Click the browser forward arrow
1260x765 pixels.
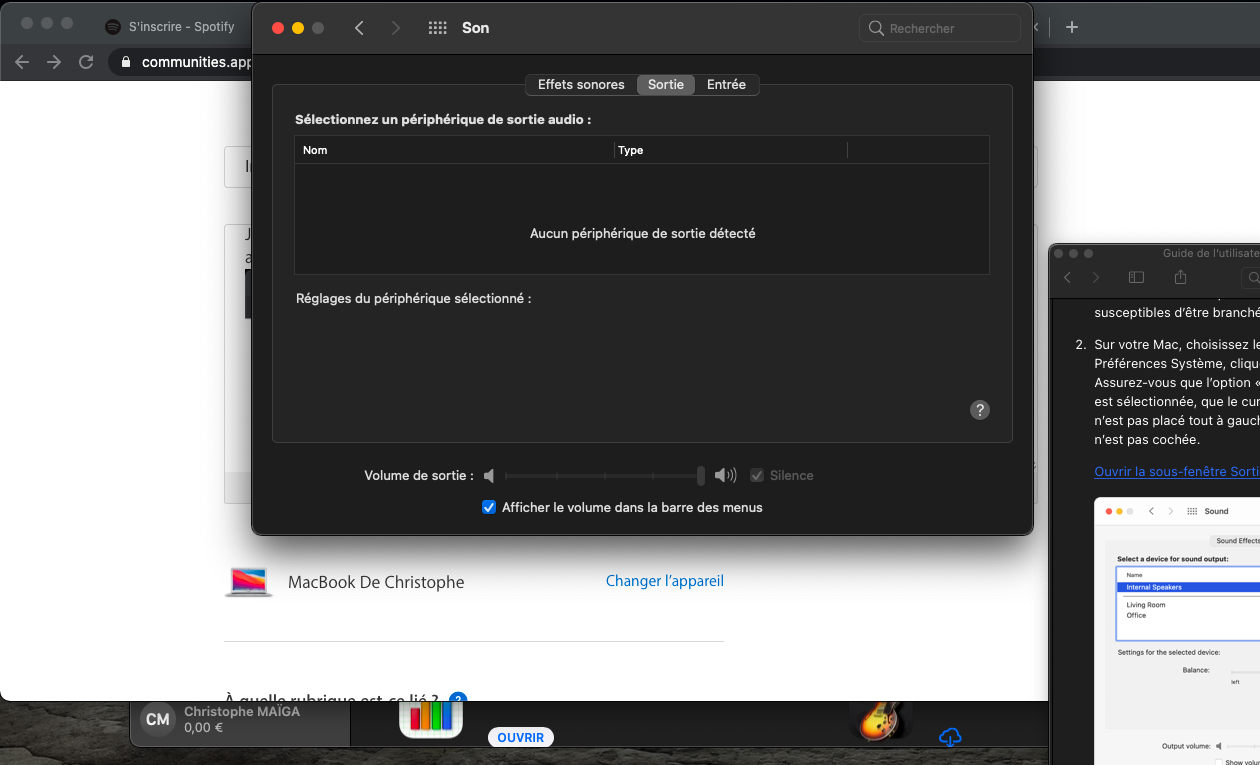click(x=54, y=62)
